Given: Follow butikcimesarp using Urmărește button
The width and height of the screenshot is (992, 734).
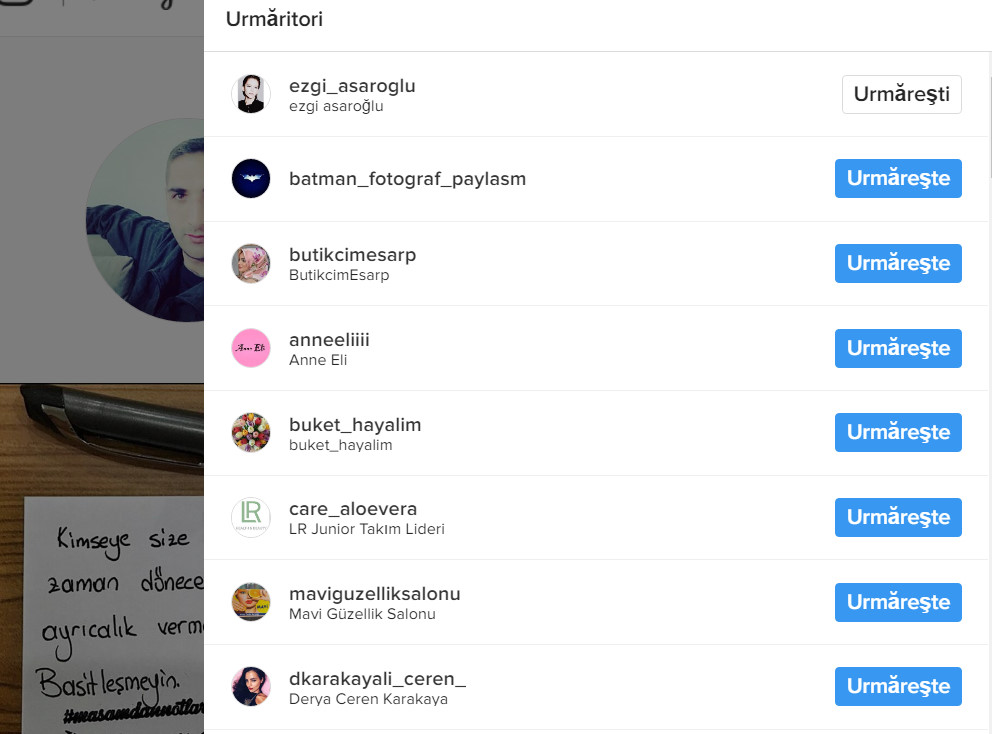Looking at the screenshot, I should pos(898,263).
